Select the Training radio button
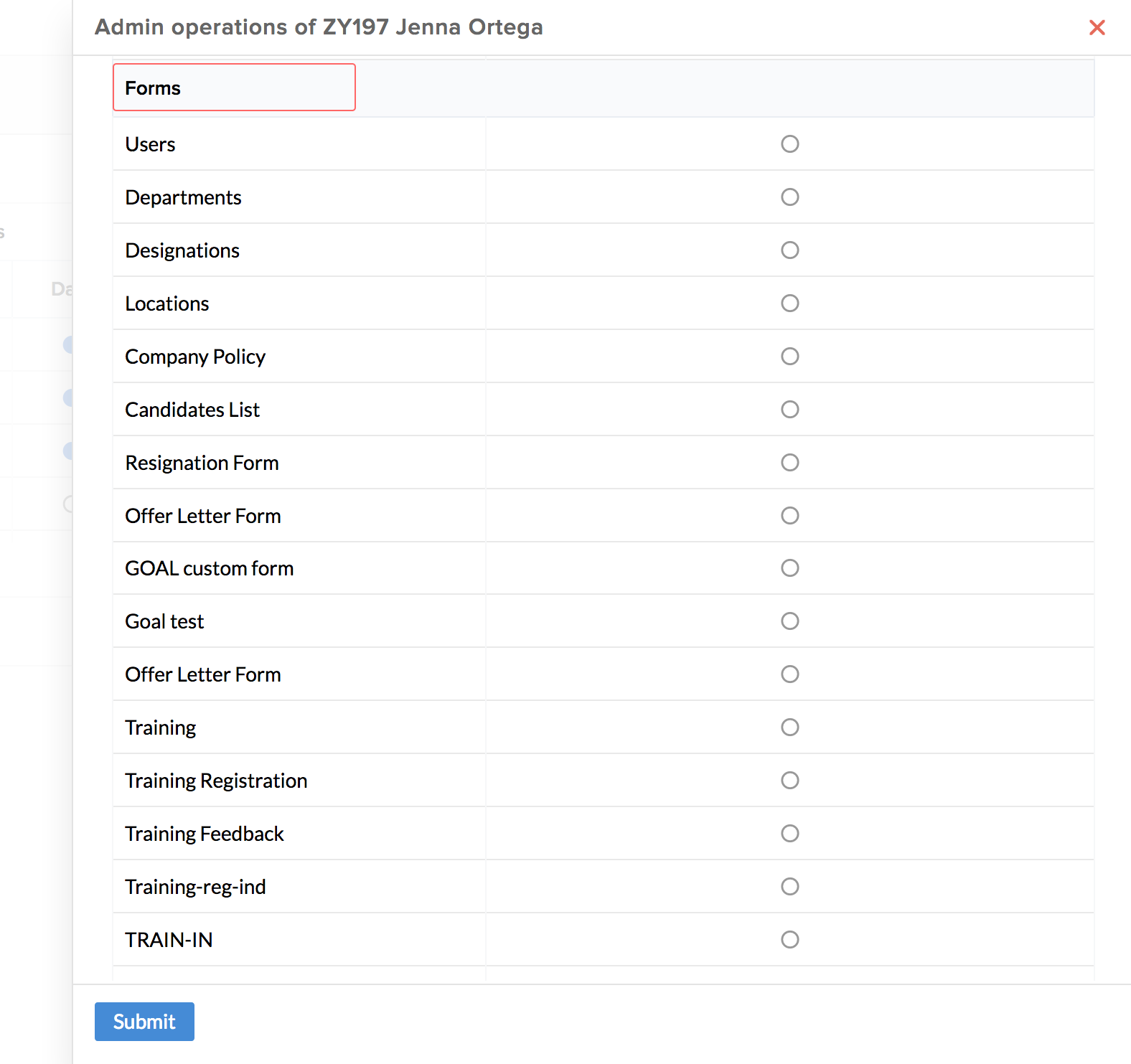 coord(789,728)
